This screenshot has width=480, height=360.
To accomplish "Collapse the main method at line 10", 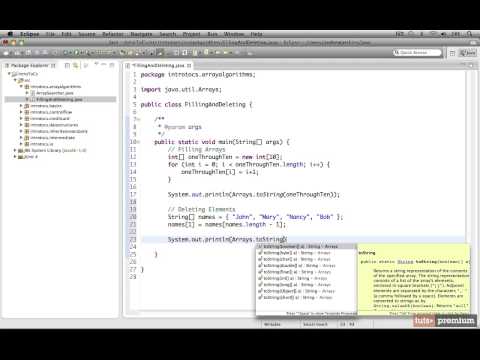I will (x=138, y=142).
